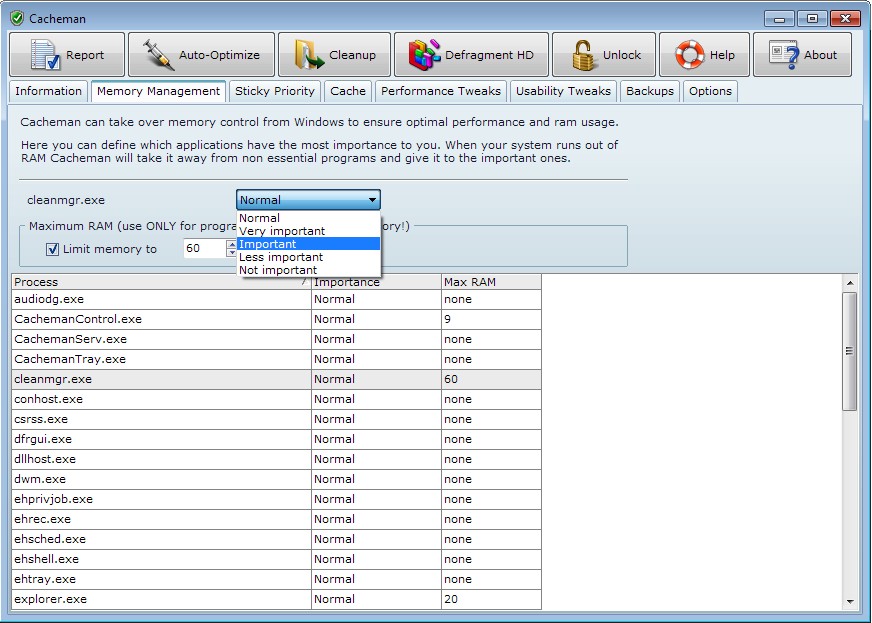Minimize the Cacheman window

click(779, 19)
